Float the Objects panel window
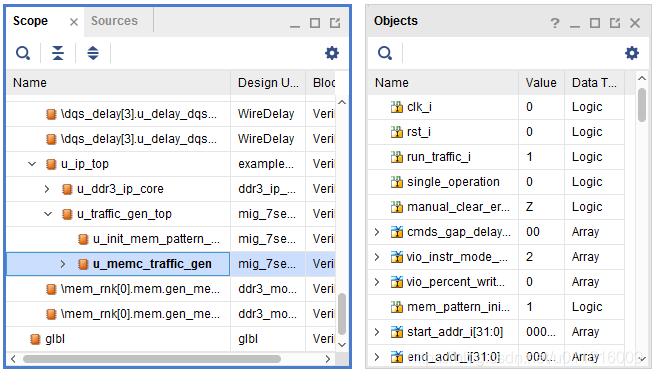This screenshot has height=376, width=652. [615, 23]
